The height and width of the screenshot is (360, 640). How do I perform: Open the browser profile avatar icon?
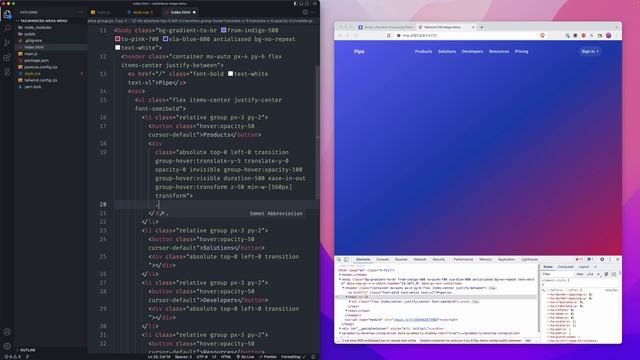(x=609, y=36)
